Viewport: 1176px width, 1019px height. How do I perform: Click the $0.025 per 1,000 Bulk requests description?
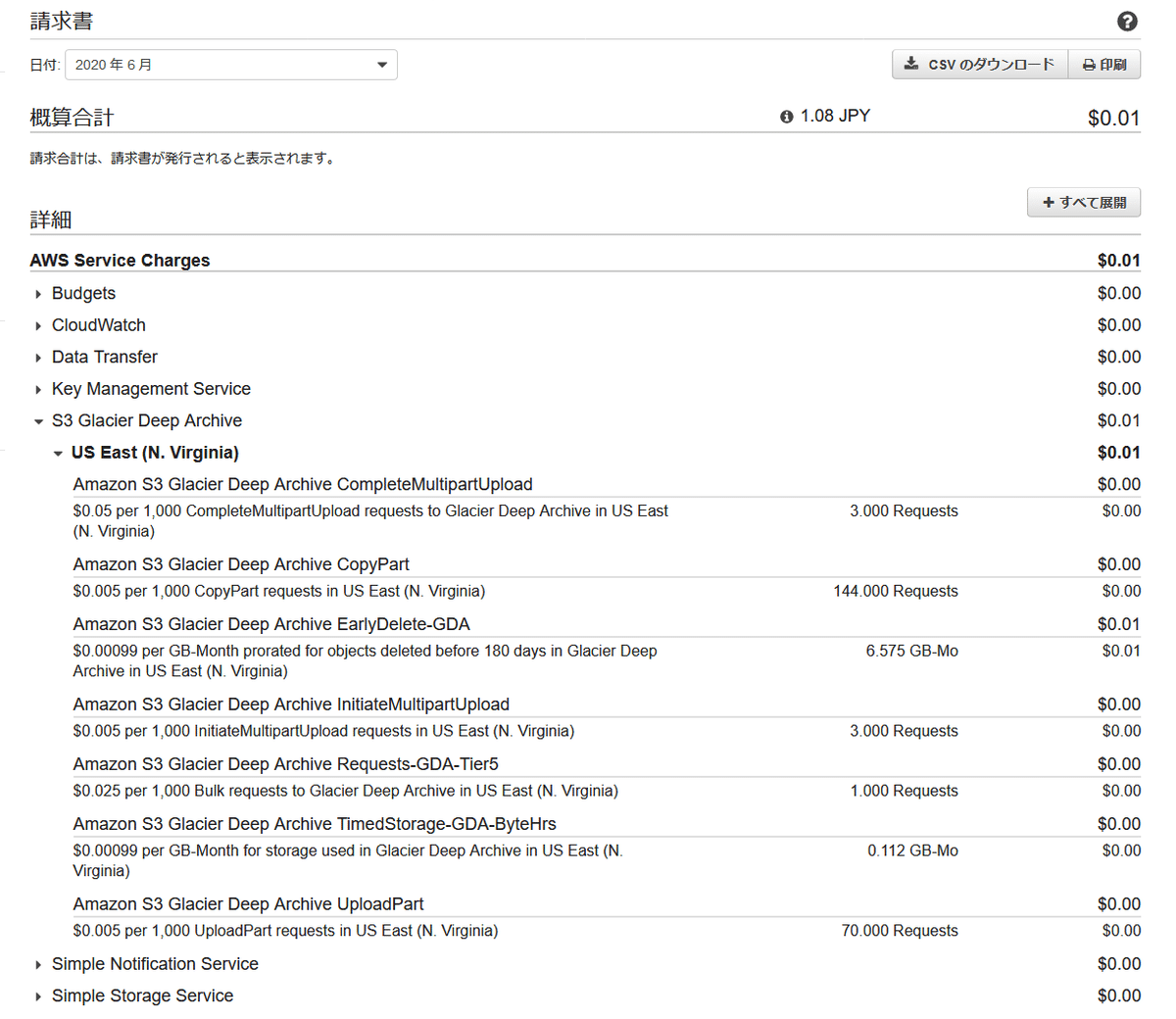point(345,791)
